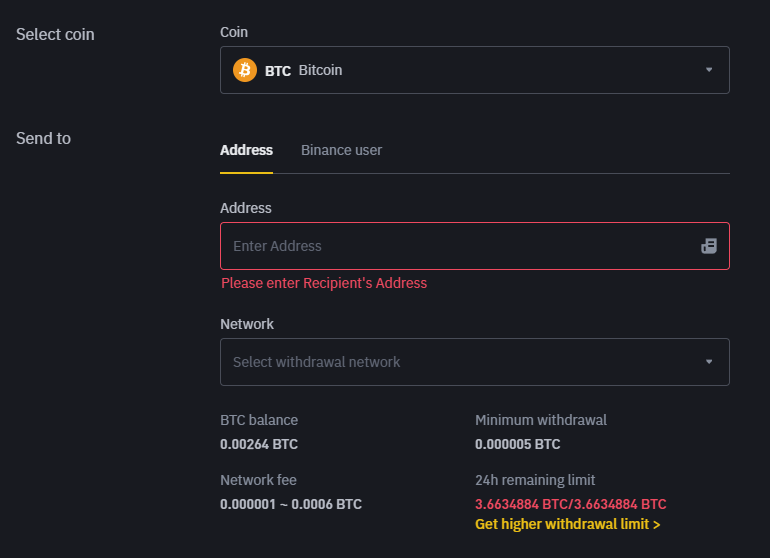Click the red Please enter Recipient's Address message
The width and height of the screenshot is (770, 558).
[x=324, y=283]
